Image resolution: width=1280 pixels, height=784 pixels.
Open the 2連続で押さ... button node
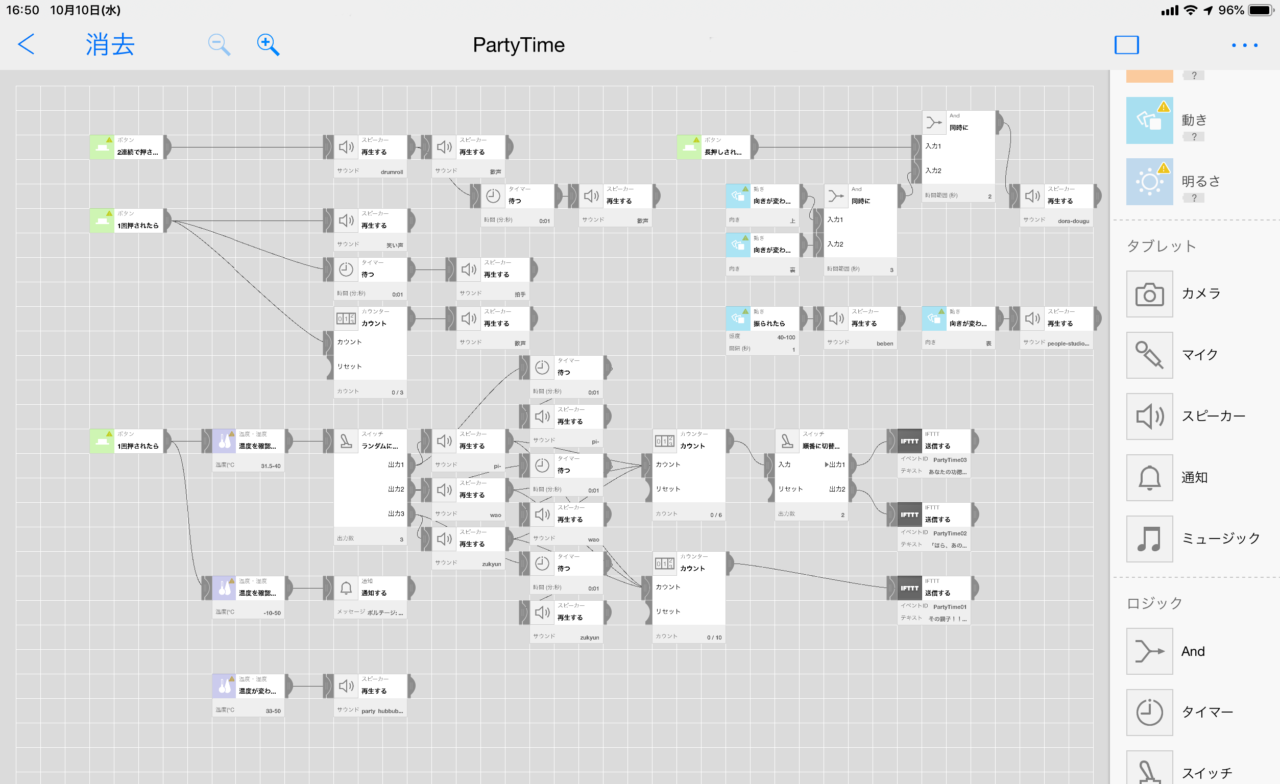point(127,148)
